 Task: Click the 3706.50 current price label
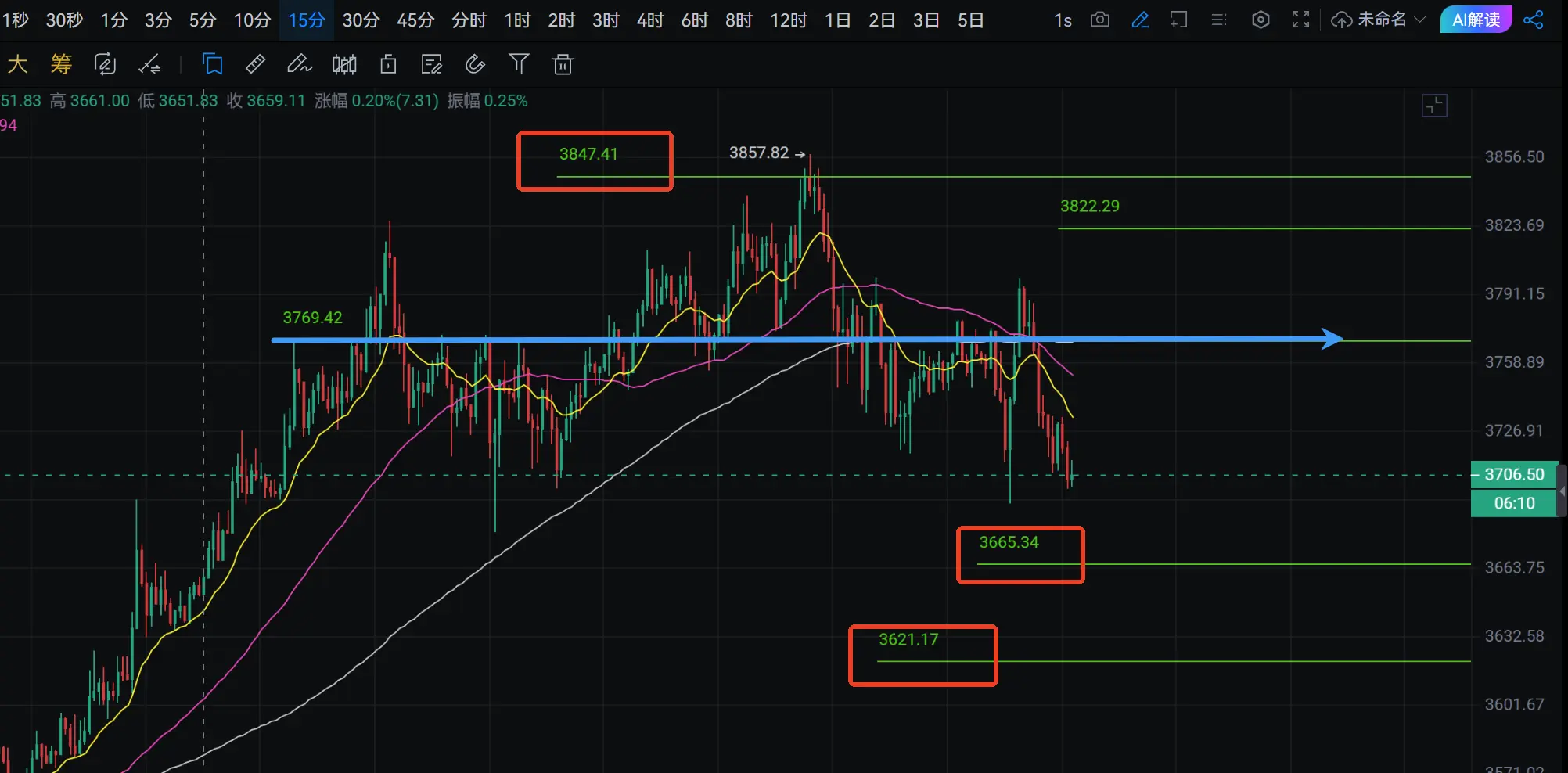(1514, 475)
